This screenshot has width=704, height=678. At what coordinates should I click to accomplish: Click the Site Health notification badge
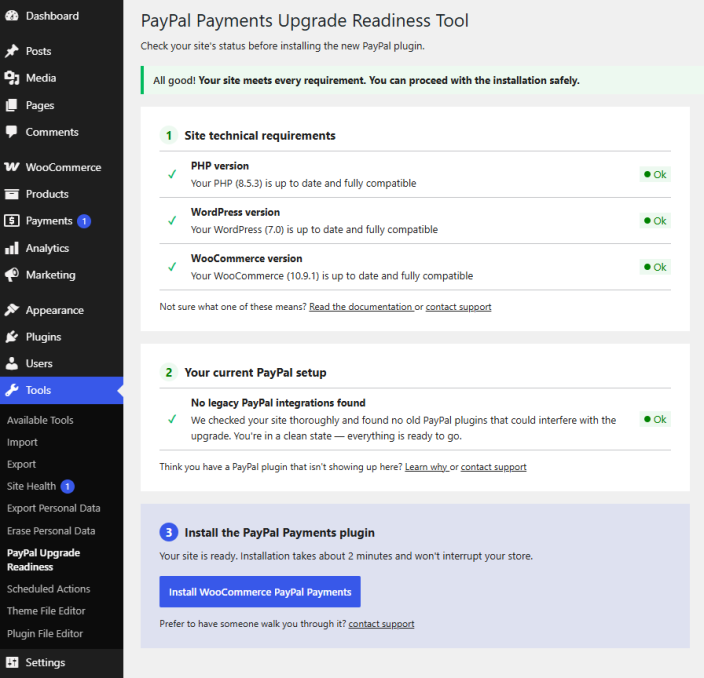(67, 486)
